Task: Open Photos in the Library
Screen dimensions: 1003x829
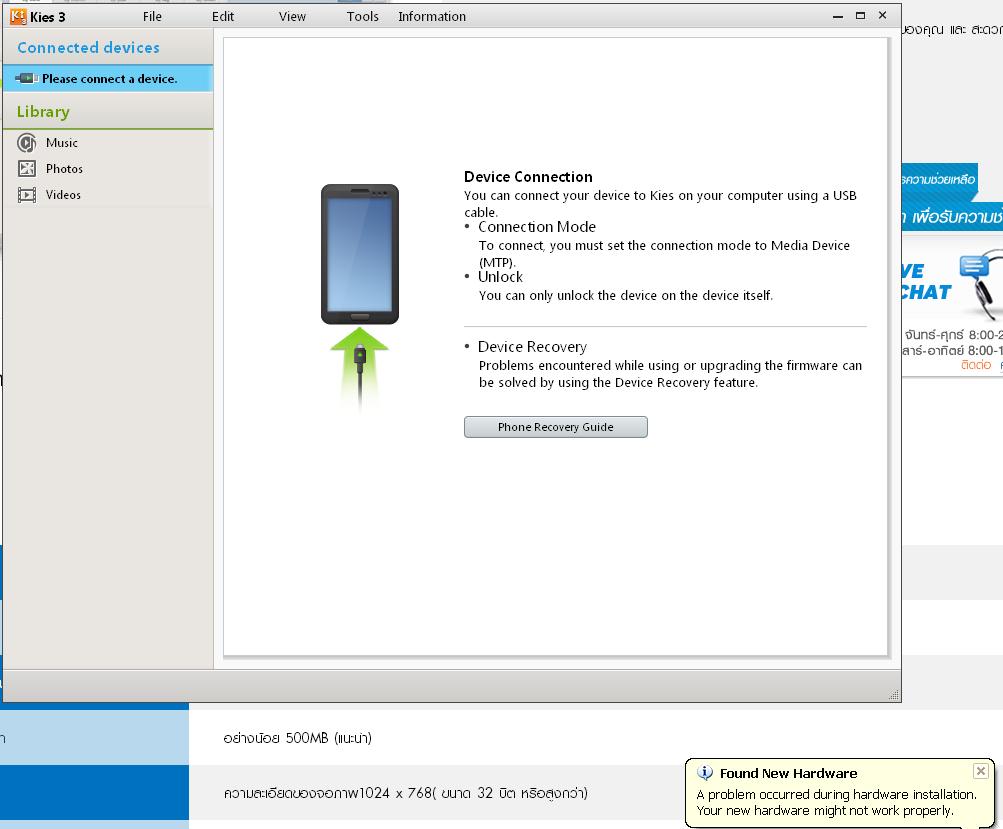Action: click(64, 169)
